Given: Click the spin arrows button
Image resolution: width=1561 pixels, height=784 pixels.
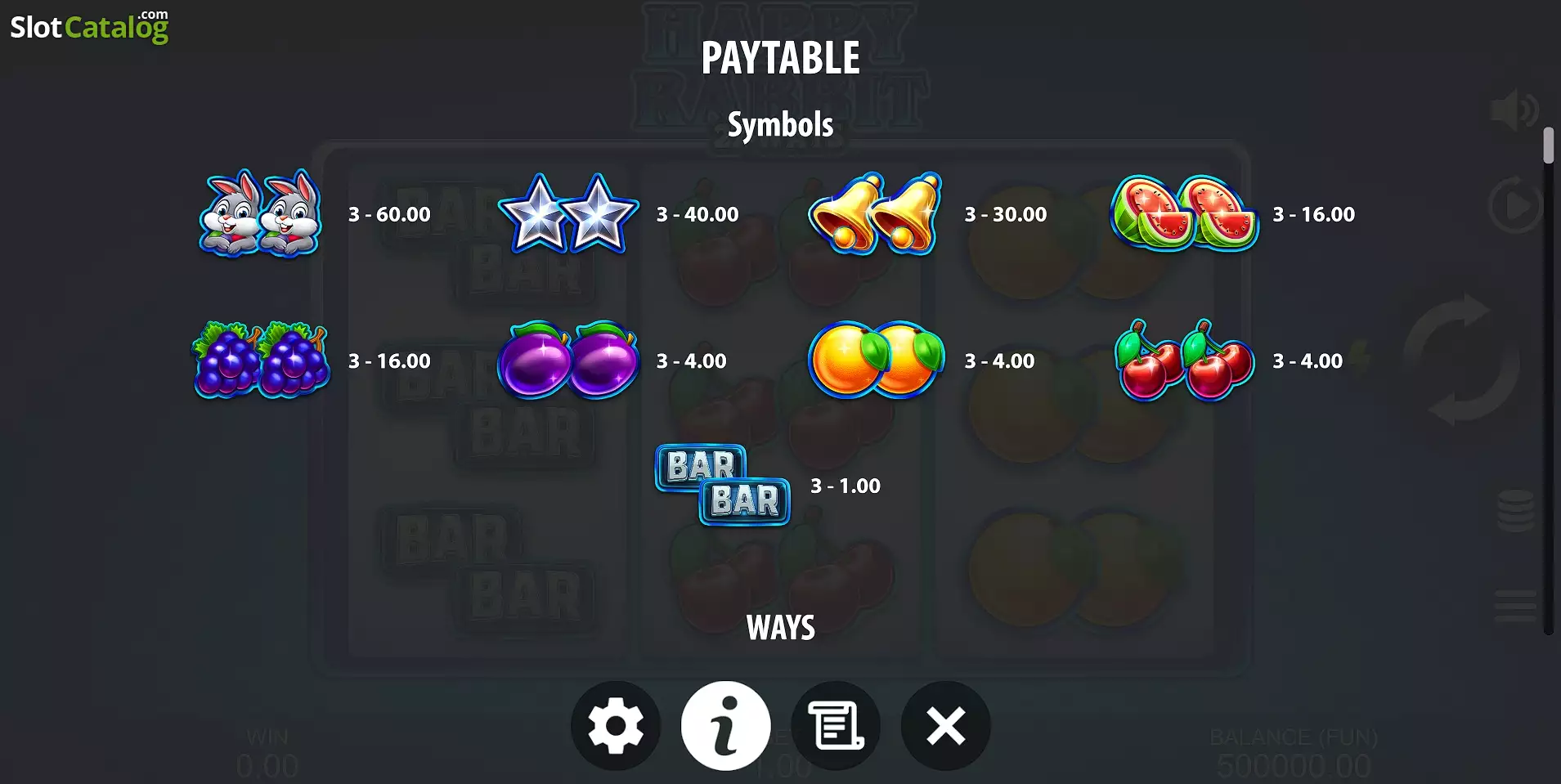Looking at the screenshot, I should click(x=1461, y=360).
